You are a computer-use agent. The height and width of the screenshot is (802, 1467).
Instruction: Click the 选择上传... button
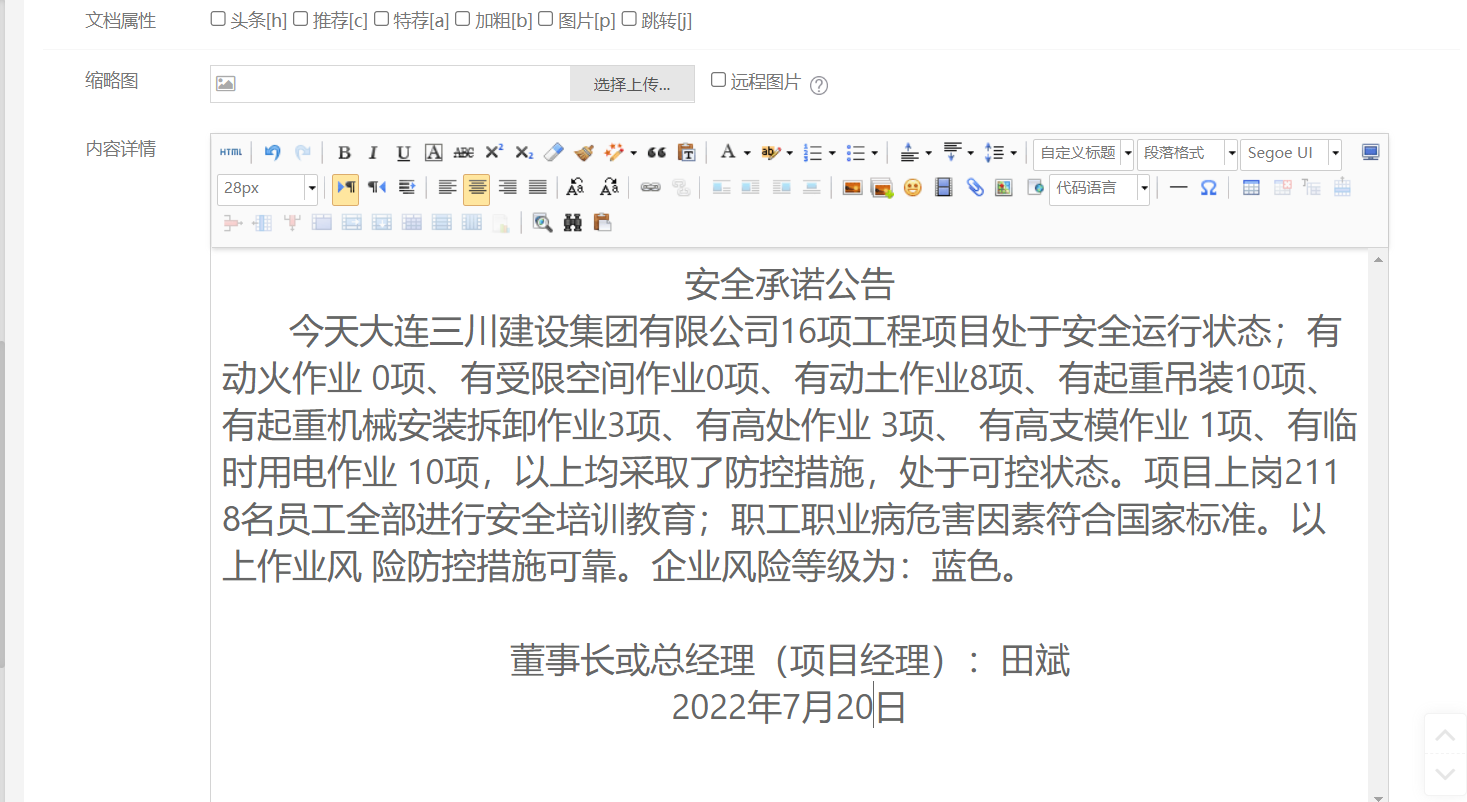(x=632, y=84)
